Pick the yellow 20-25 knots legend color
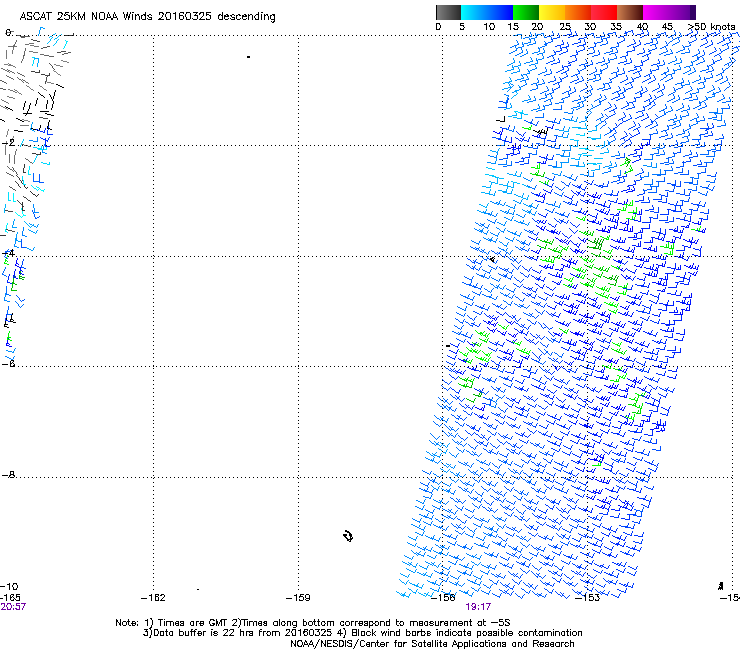740x650 pixels. coord(552,12)
